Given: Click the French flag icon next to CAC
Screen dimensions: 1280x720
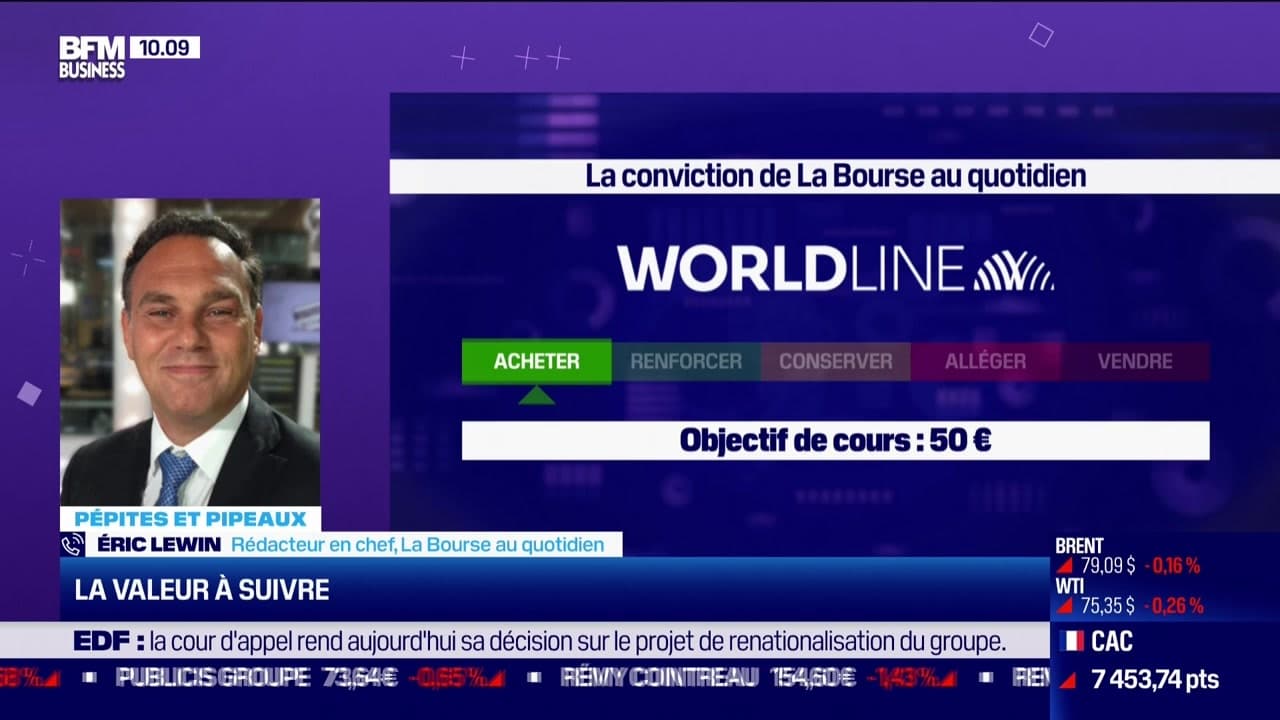Looking at the screenshot, I should click(x=1071, y=642).
